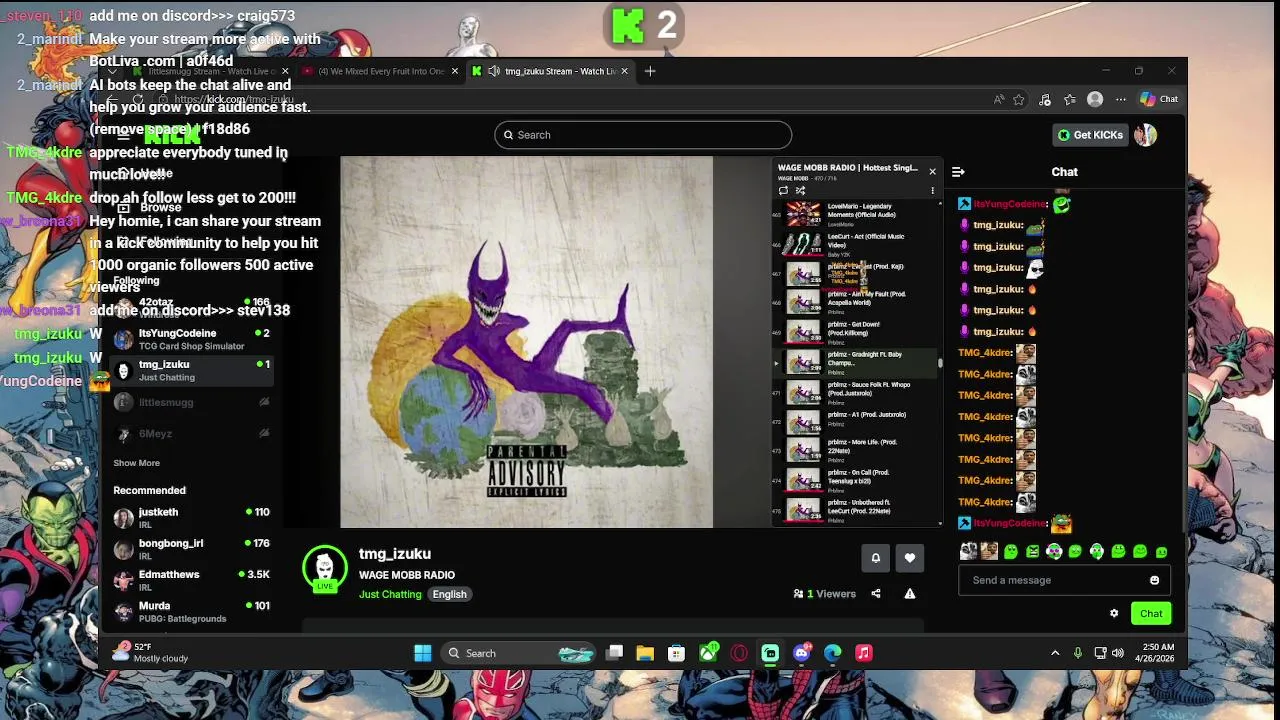Insert first emote in chat quick-emote row
This screenshot has width=1280, height=720.
(x=968, y=551)
